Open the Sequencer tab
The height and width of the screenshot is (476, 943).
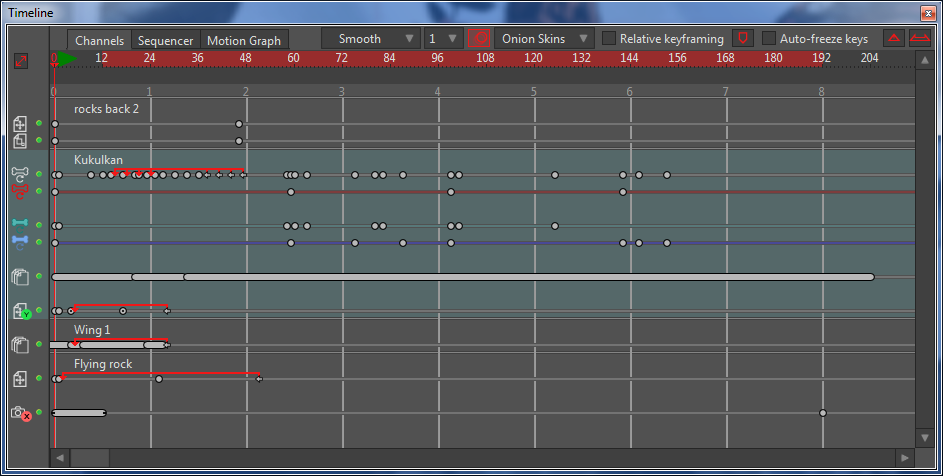pyautogui.click(x=165, y=40)
